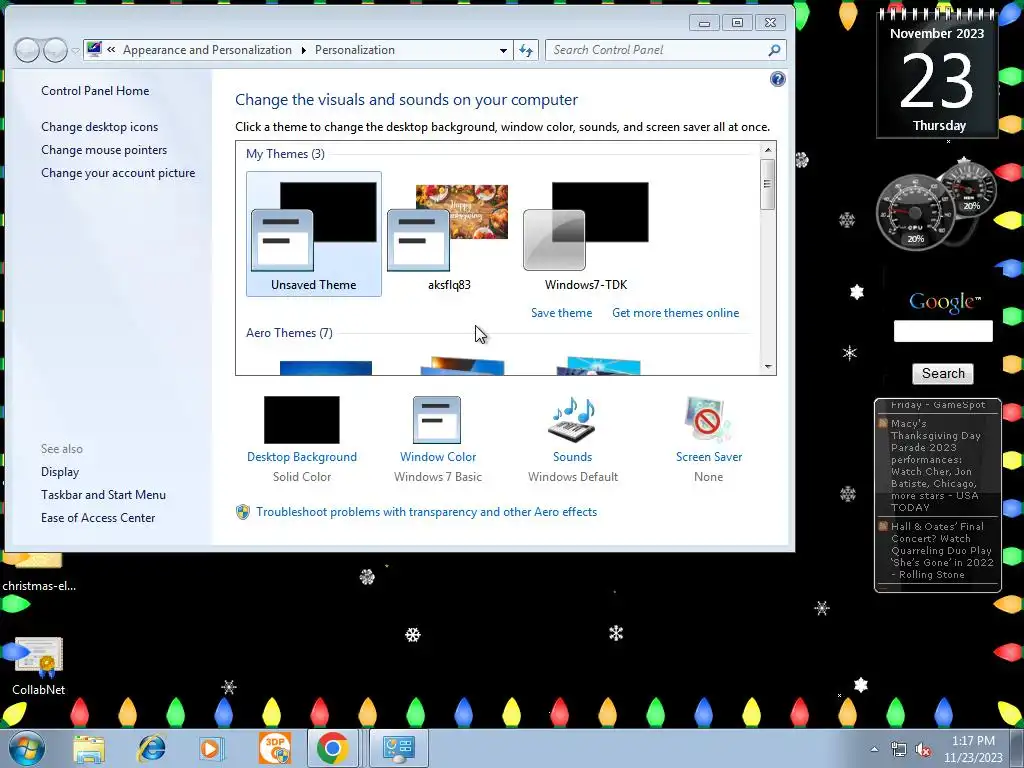Click Get more themes online
Screen dimensions: 1024x768
pyautogui.click(x=675, y=313)
